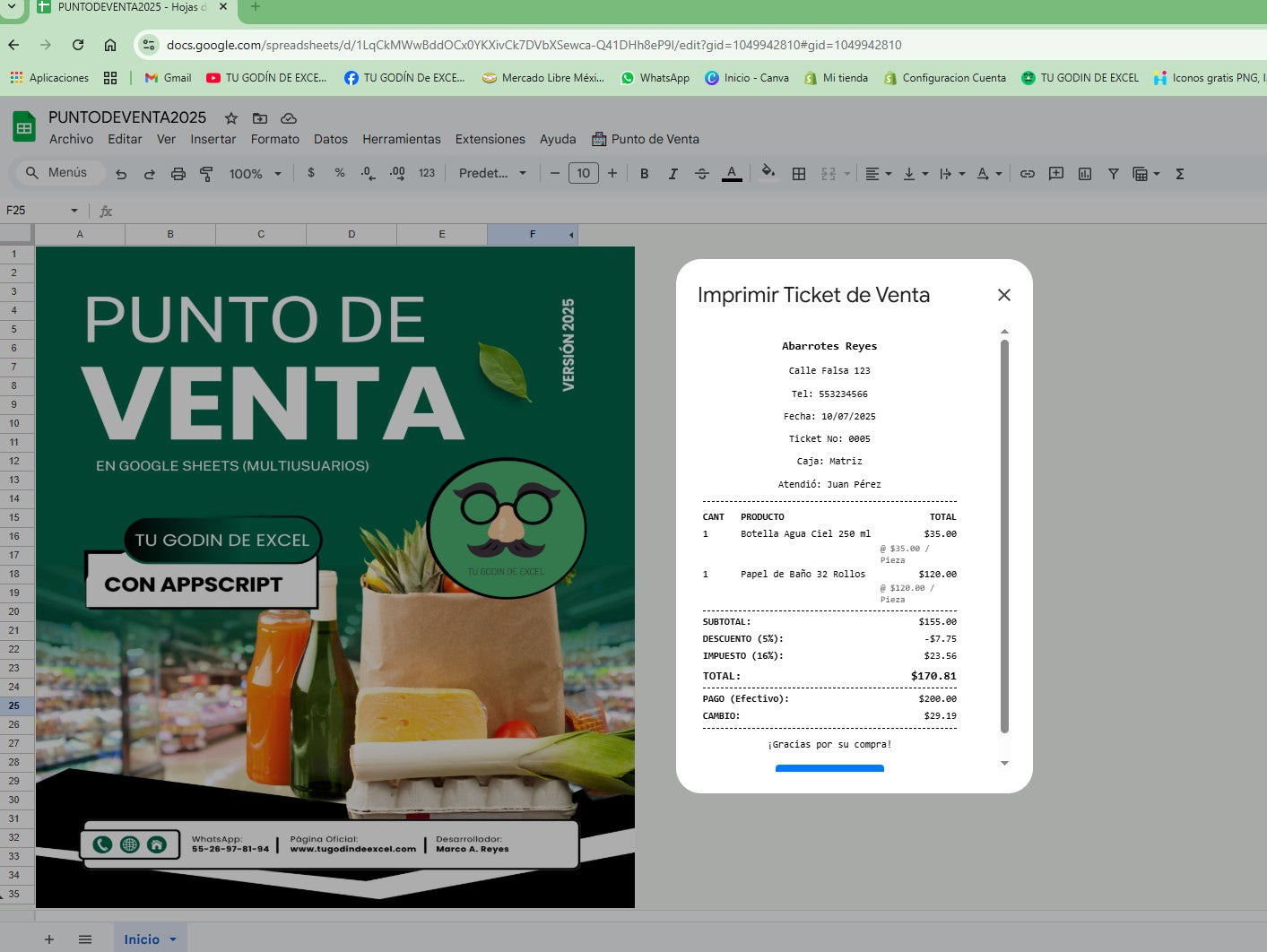Open the Datos menu
Viewport: 1267px width, 952px height.
pos(331,139)
